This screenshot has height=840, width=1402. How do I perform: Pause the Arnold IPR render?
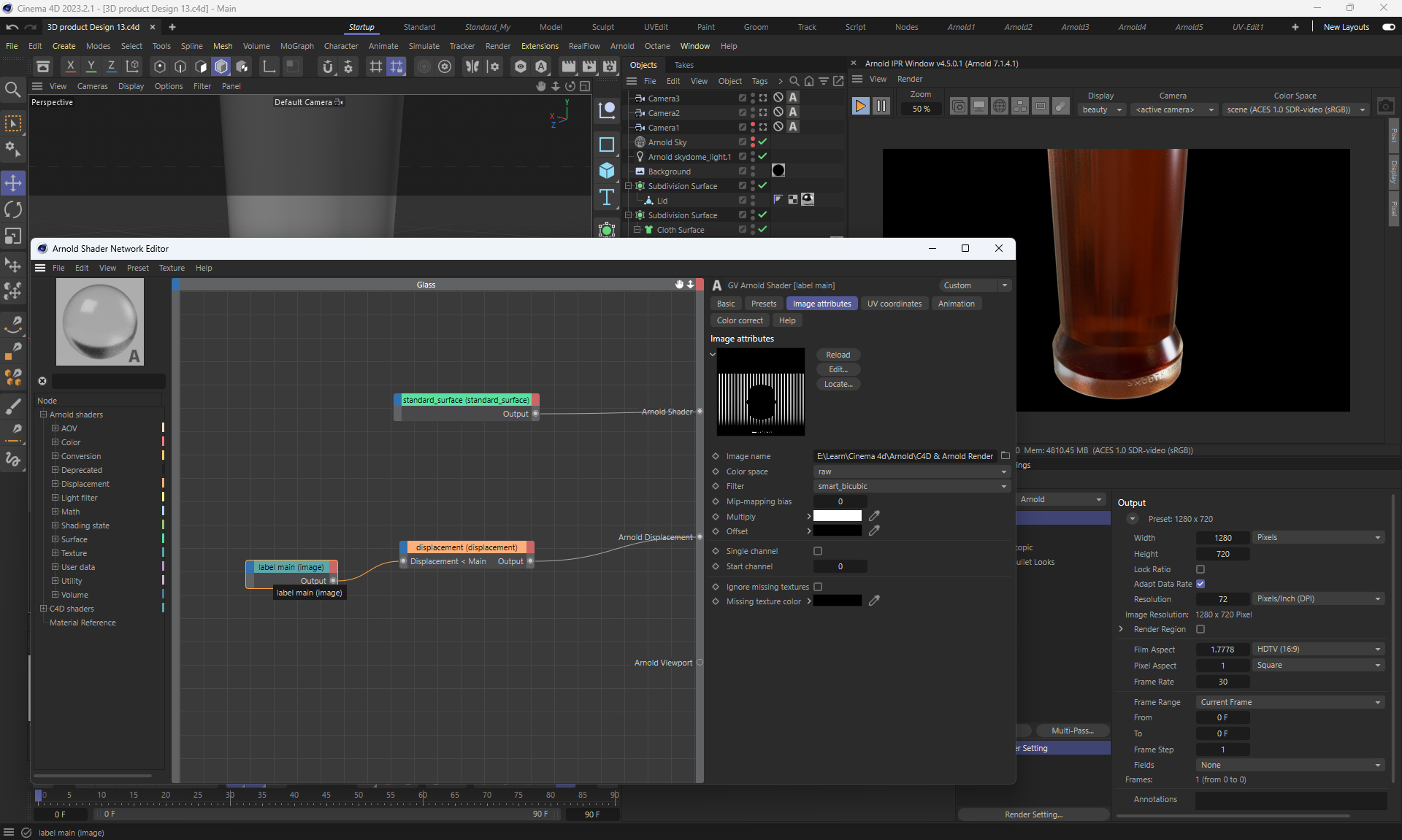click(x=881, y=107)
